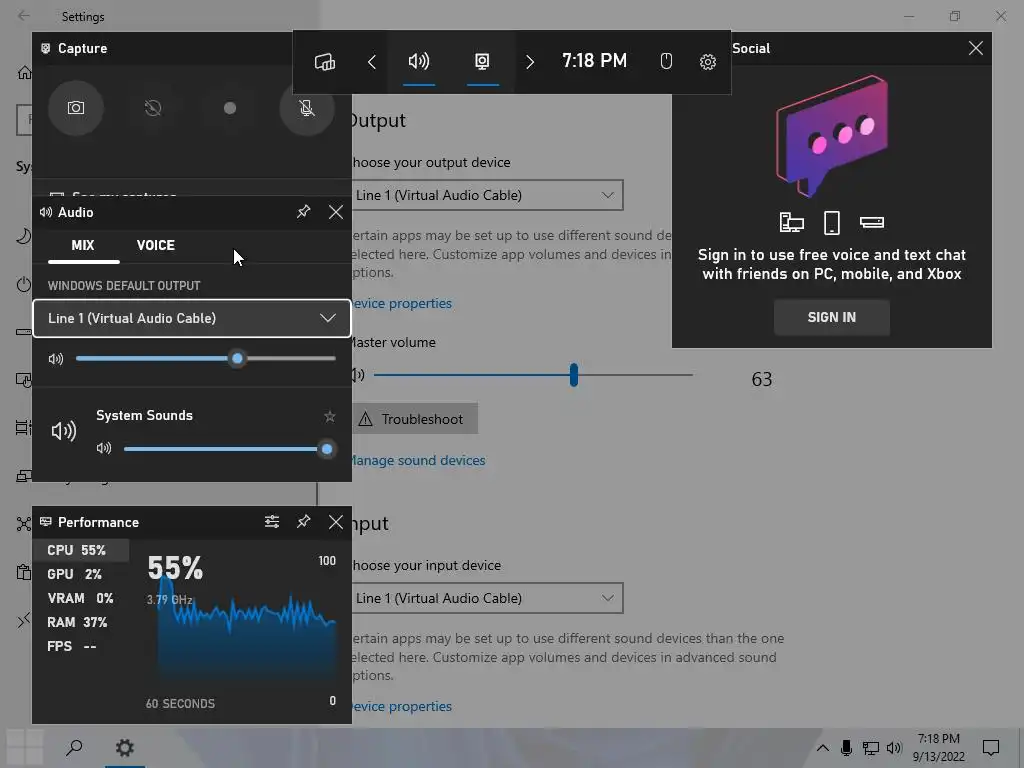Click the network tray icon
Viewport: 1024px width, 768px height.
871,748
